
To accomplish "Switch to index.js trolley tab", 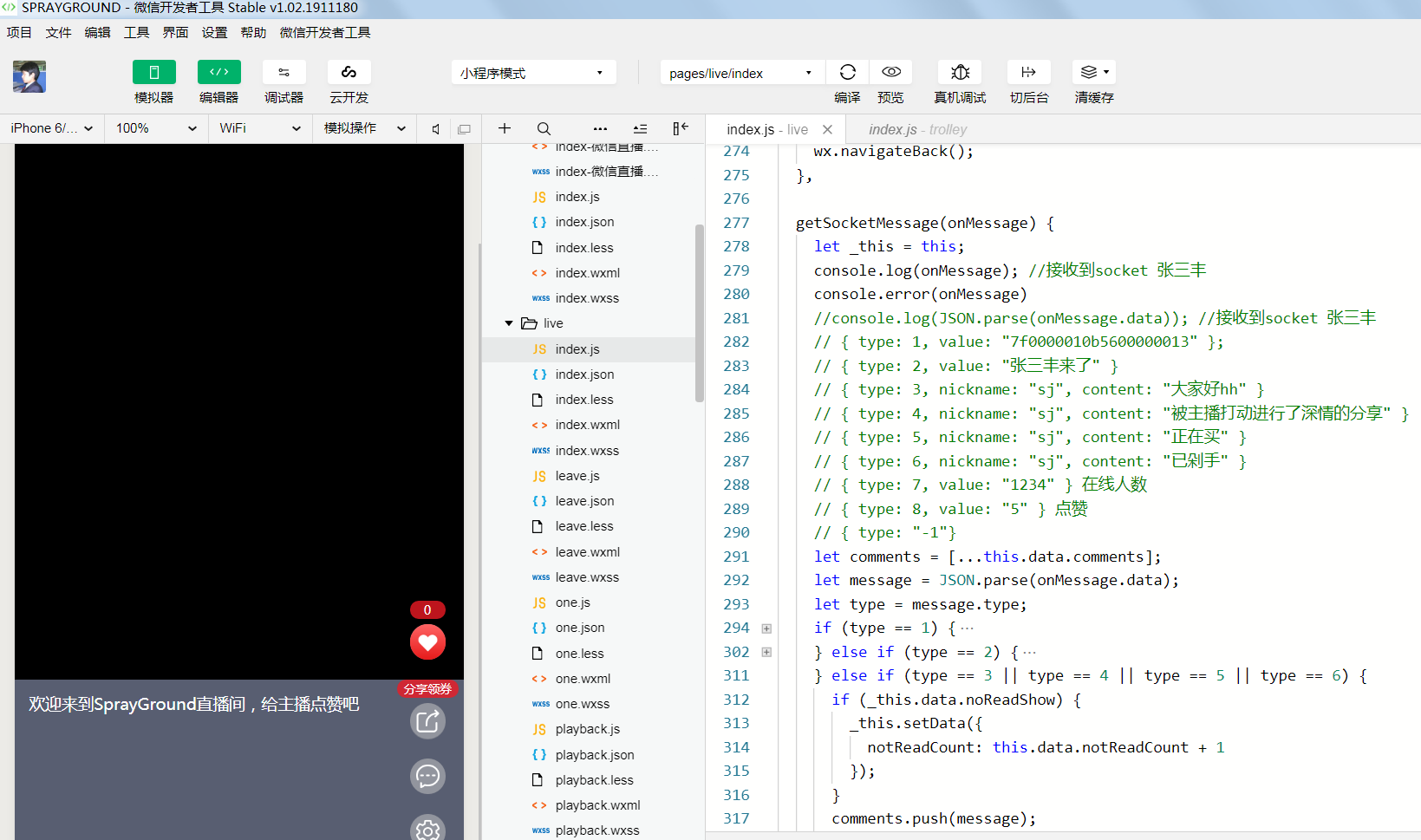I will 917,129.
